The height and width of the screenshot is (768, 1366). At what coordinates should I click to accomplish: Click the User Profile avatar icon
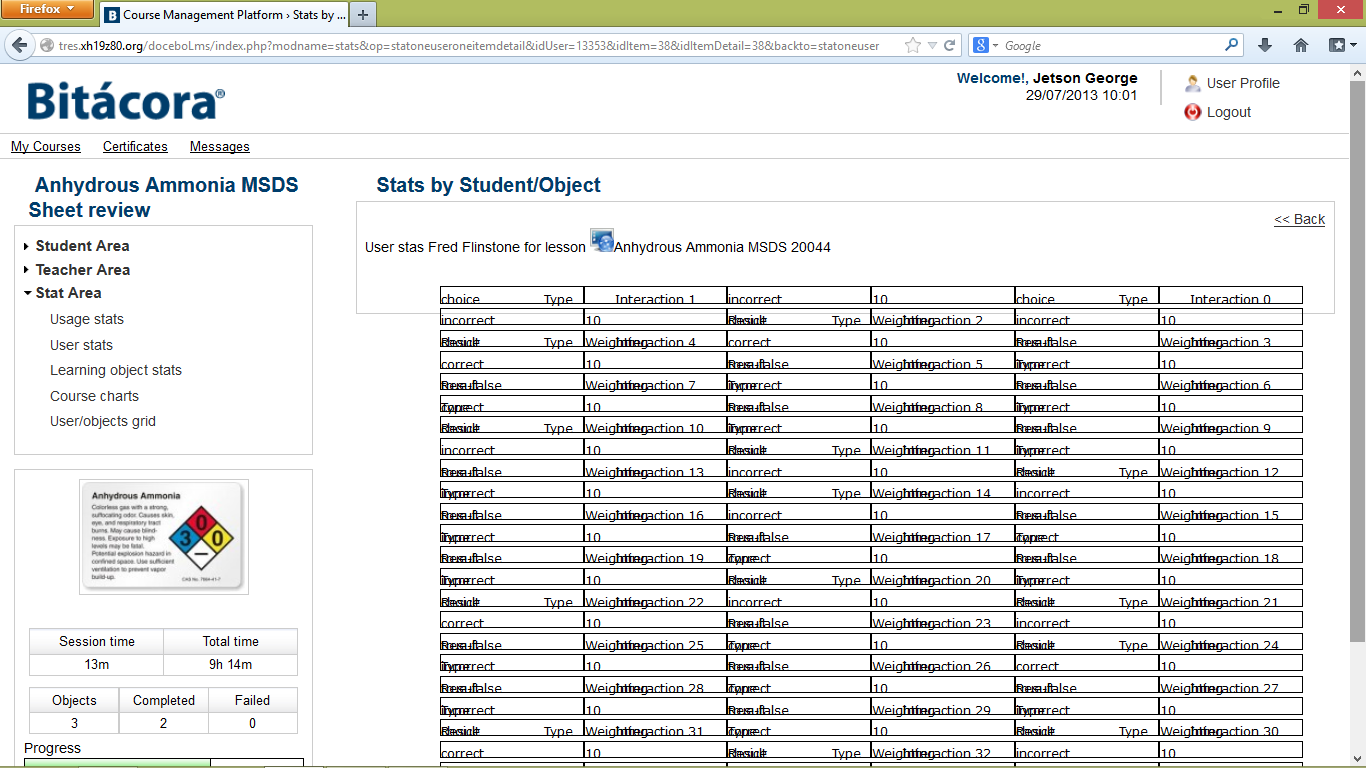point(1192,83)
